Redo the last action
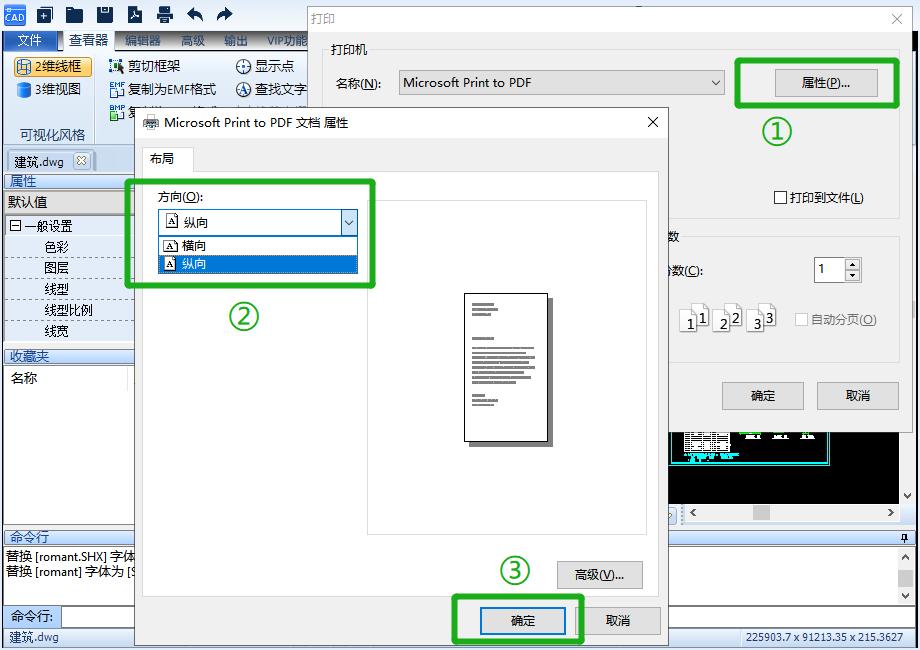This screenshot has width=920, height=650. coord(225,15)
